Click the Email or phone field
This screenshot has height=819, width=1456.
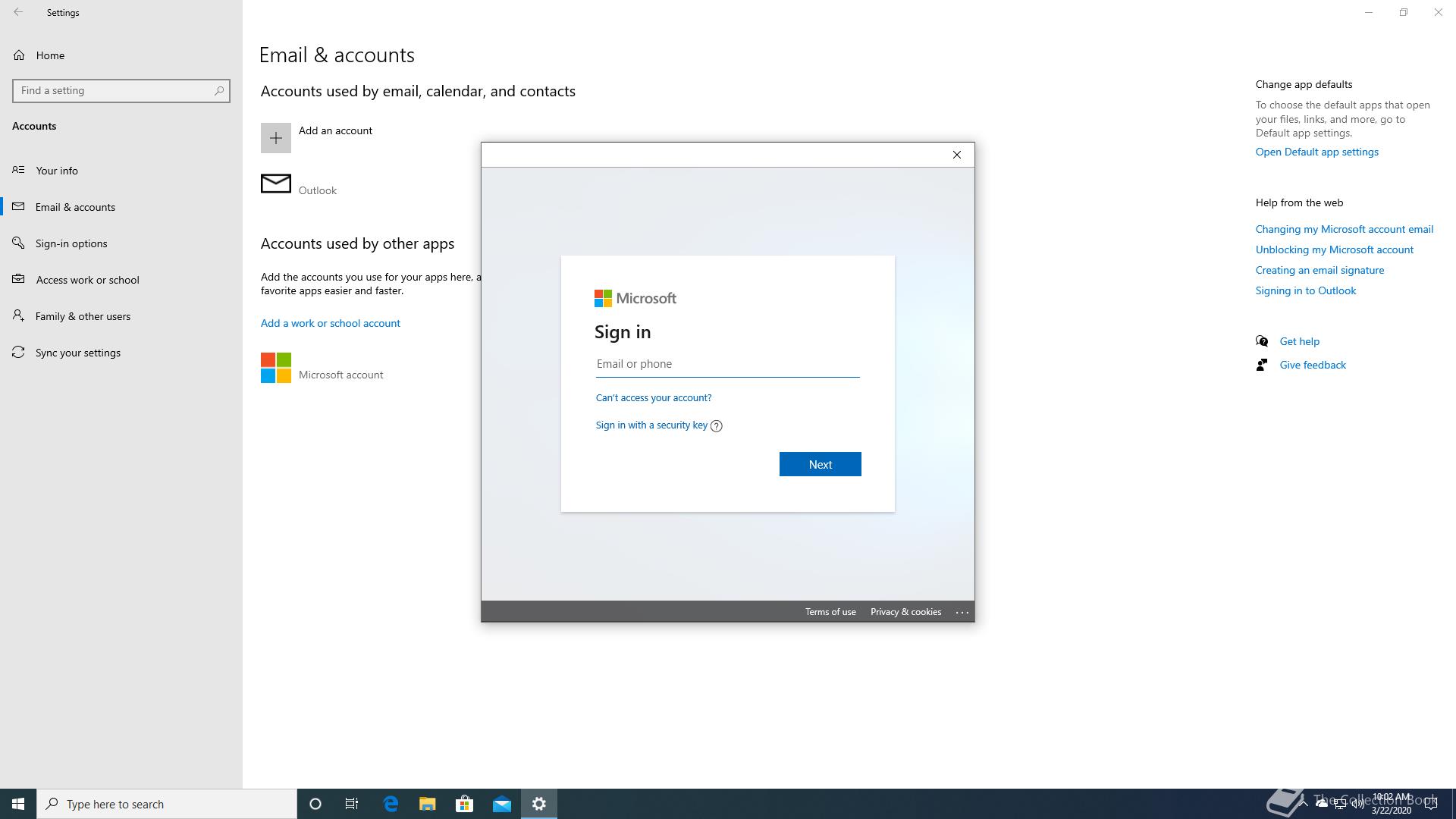coord(727,364)
